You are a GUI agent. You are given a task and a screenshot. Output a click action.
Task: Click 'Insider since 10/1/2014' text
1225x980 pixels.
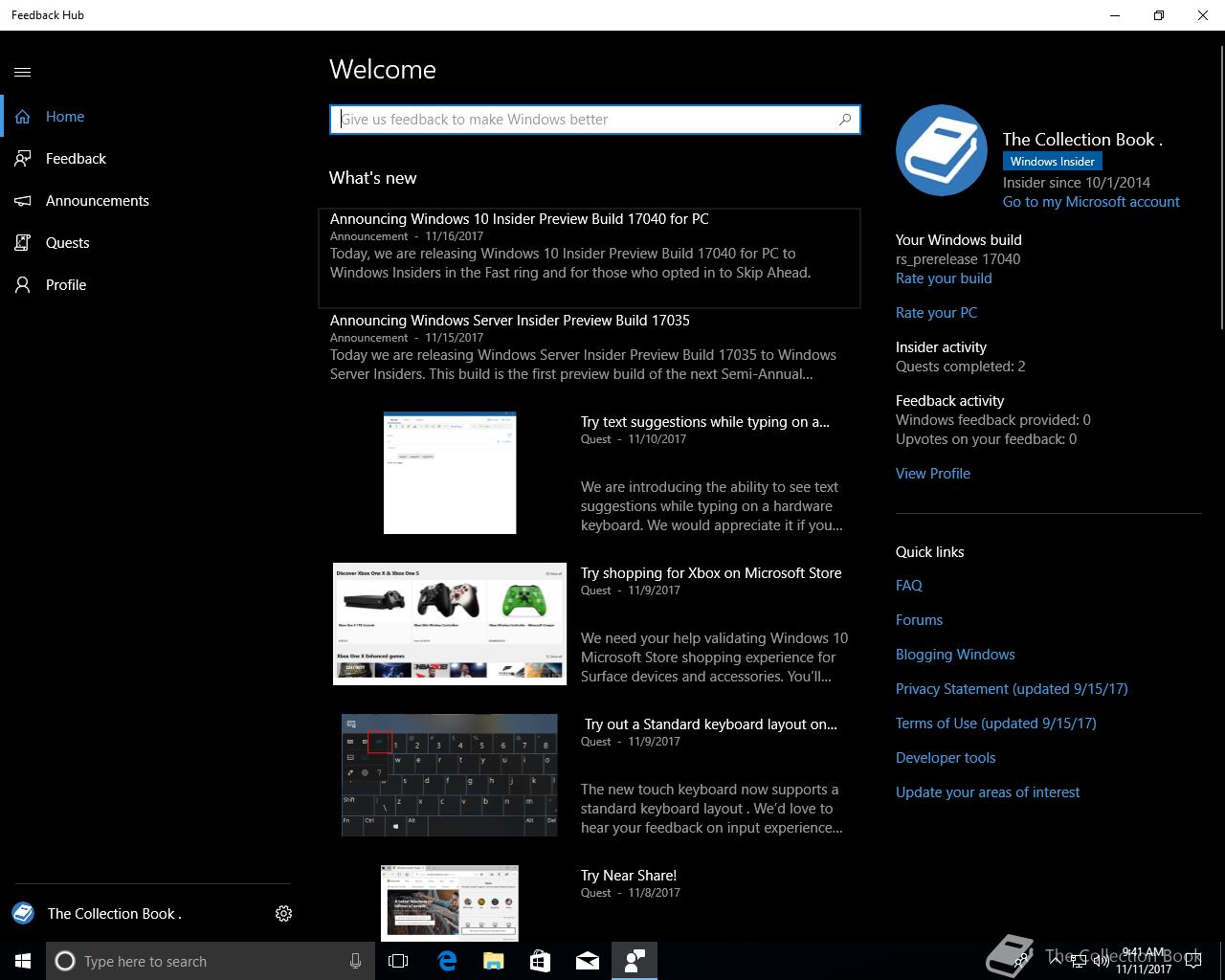pos(1077,183)
